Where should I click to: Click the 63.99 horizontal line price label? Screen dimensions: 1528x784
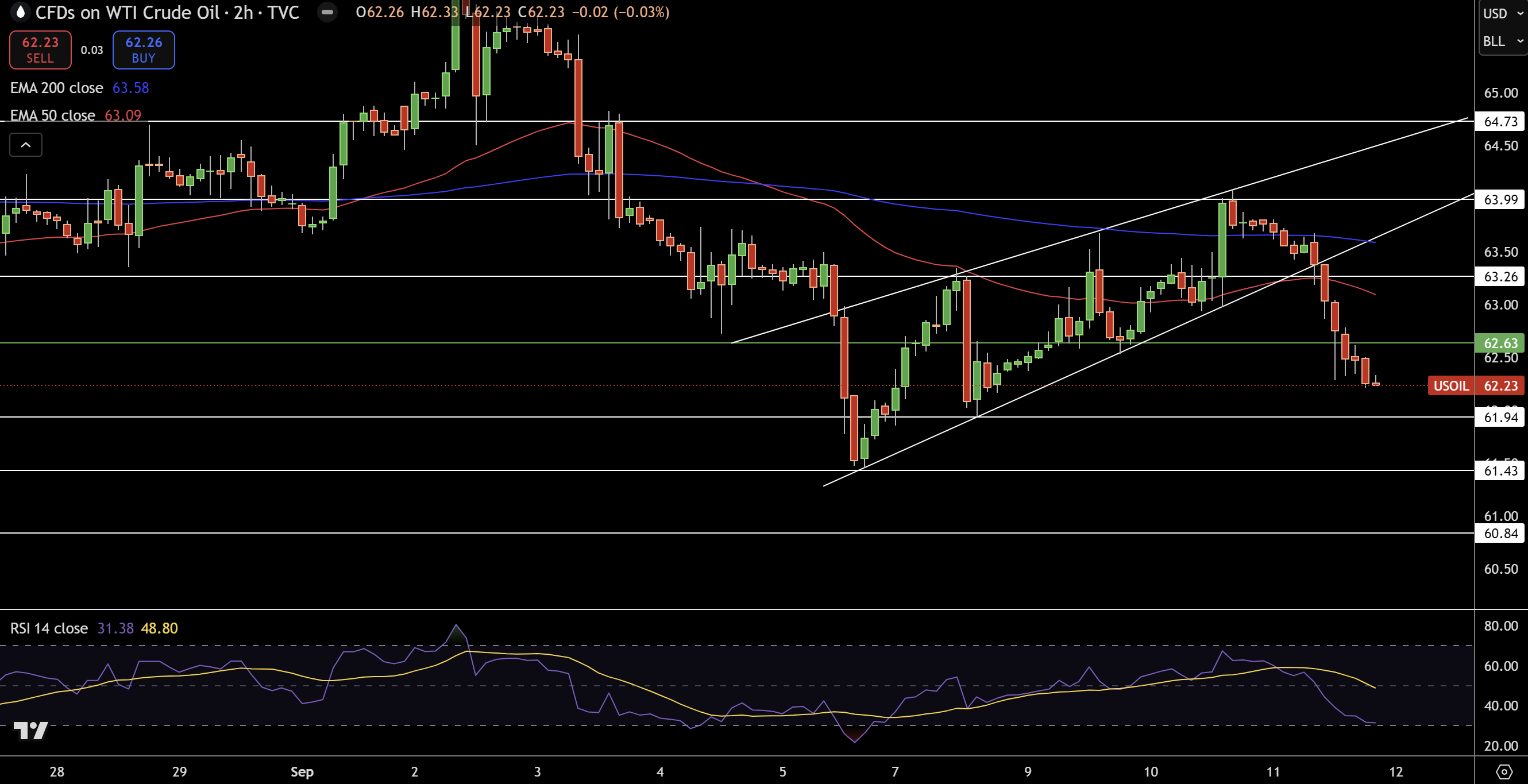tap(1500, 199)
